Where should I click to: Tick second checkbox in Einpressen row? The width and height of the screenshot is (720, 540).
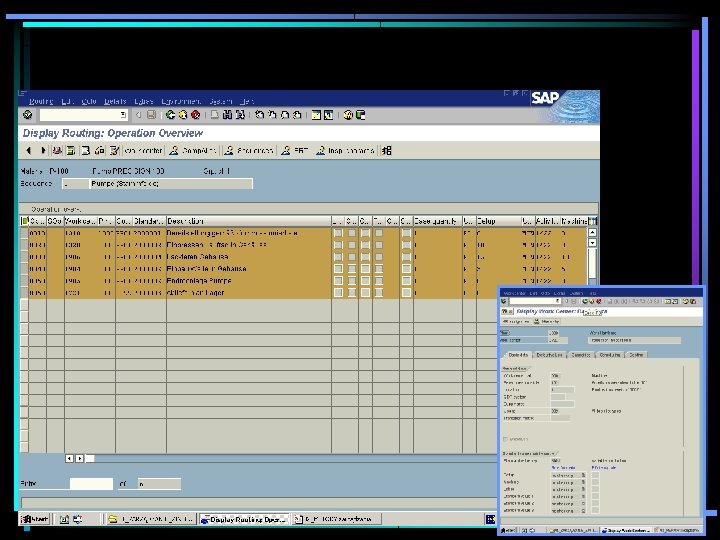pyautogui.click(x=352, y=245)
